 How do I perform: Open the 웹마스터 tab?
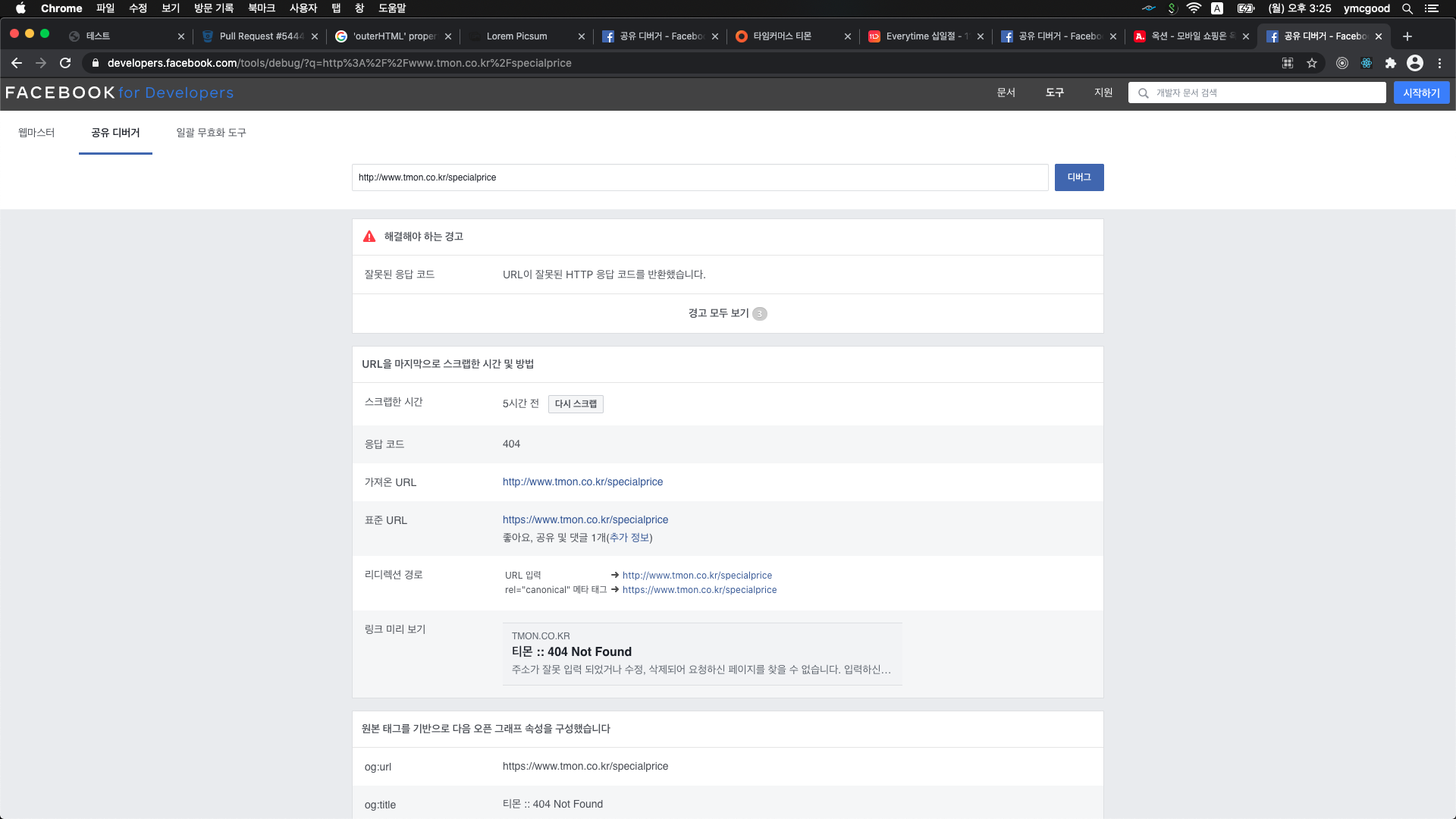(x=36, y=133)
